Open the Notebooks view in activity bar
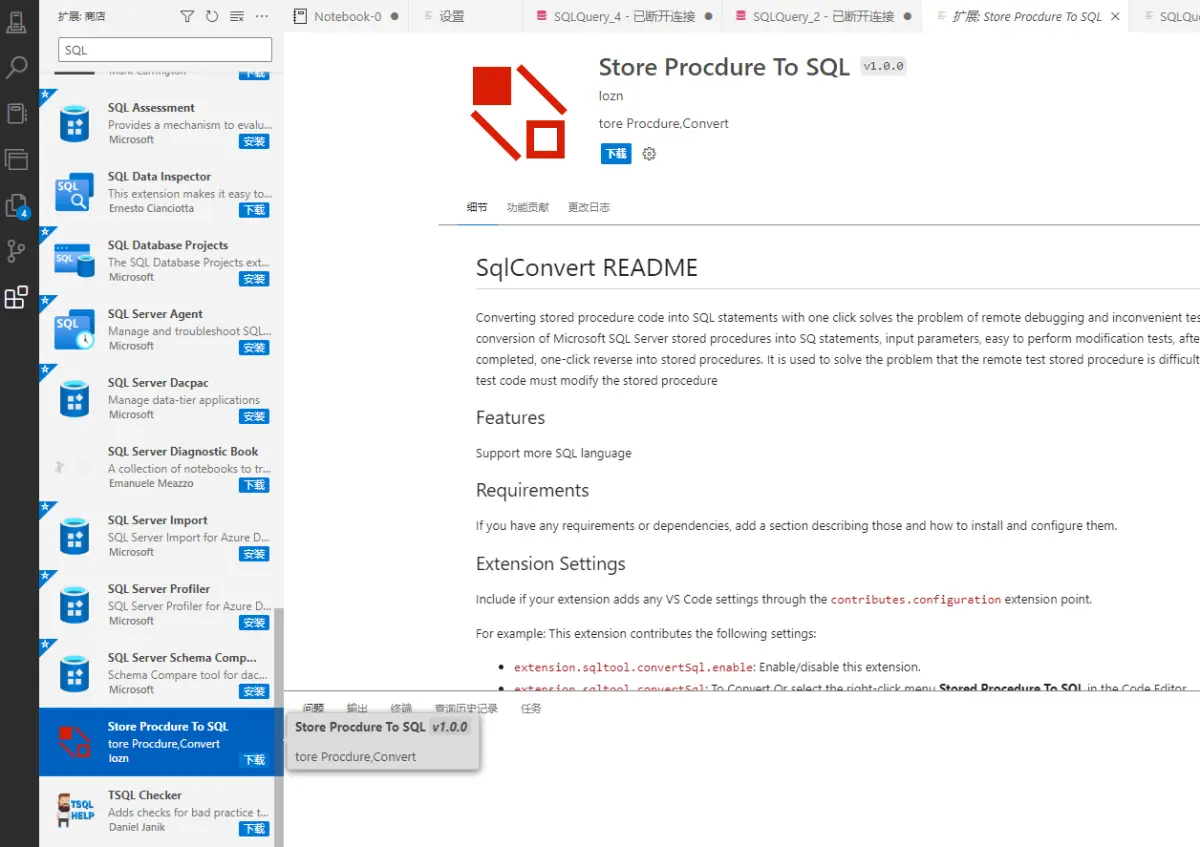This screenshot has width=1200, height=847. pos(17,113)
